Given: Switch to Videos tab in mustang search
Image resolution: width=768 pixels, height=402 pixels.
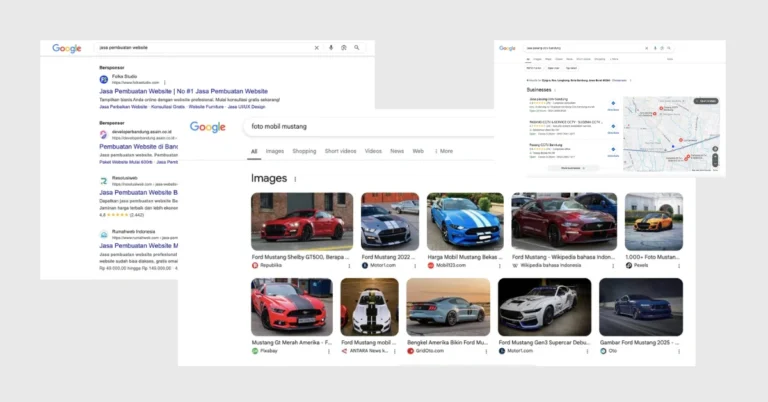Looking at the screenshot, I should point(373,151).
